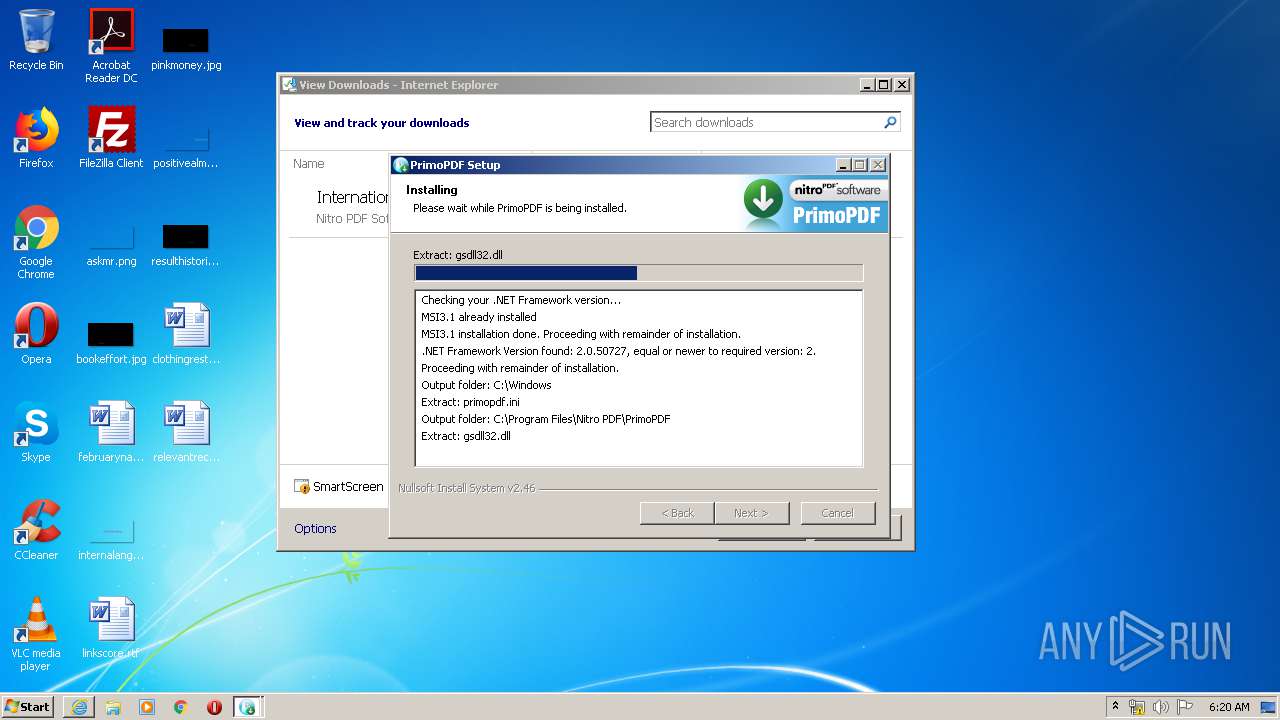Launch the CCleaner desktop shortcut
The height and width of the screenshot is (720, 1280).
(36, 530)
